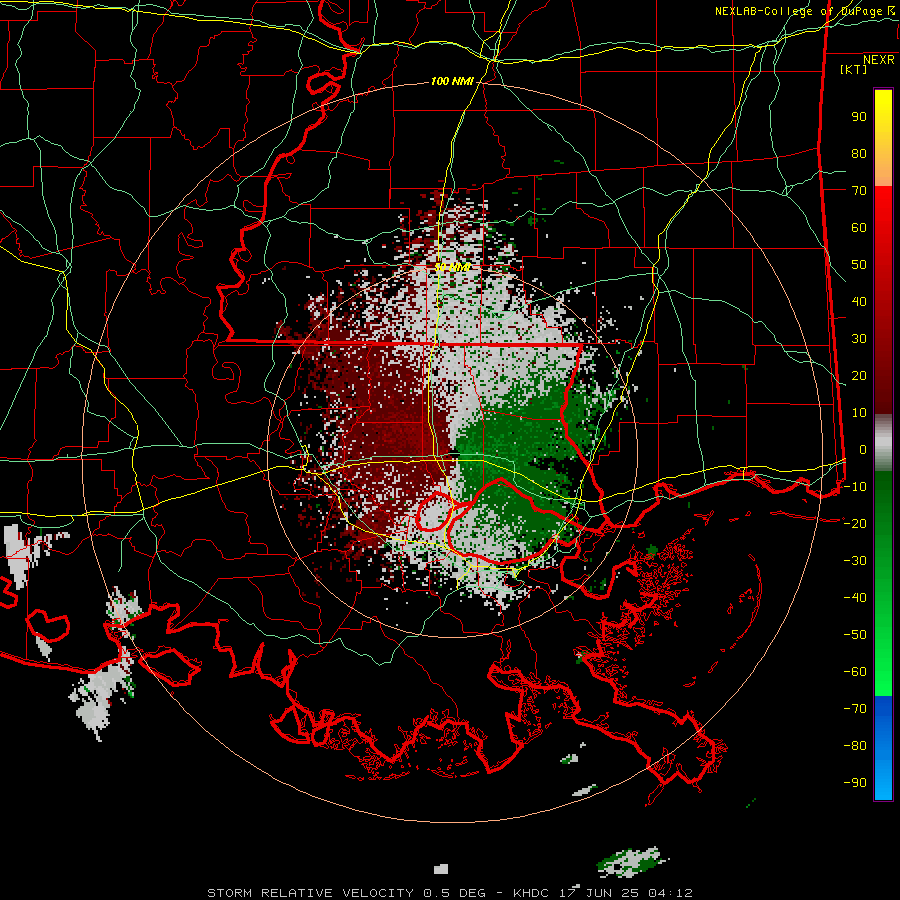
Task: Pick the gray zero-velocity color bar segment
Action: click(883, 443)
